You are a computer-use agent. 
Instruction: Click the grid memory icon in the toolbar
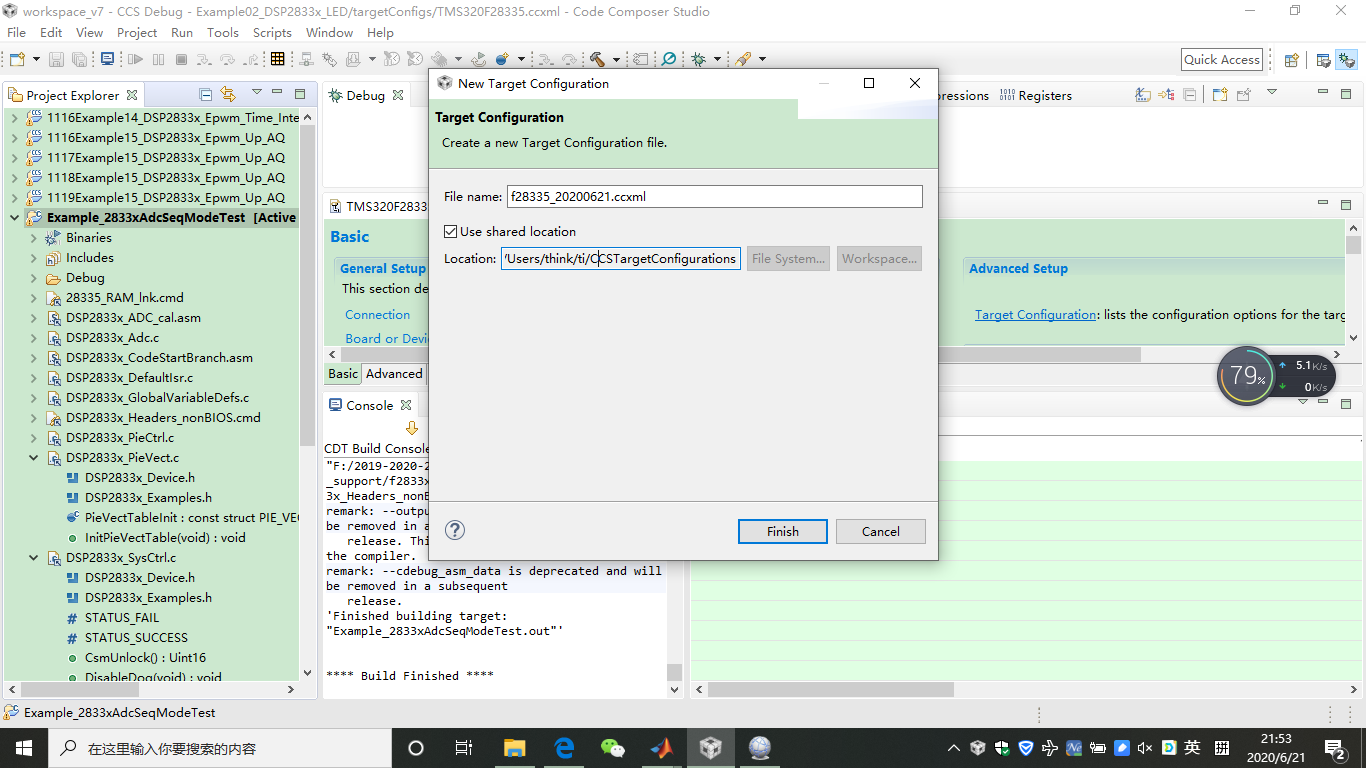(278, 59)
